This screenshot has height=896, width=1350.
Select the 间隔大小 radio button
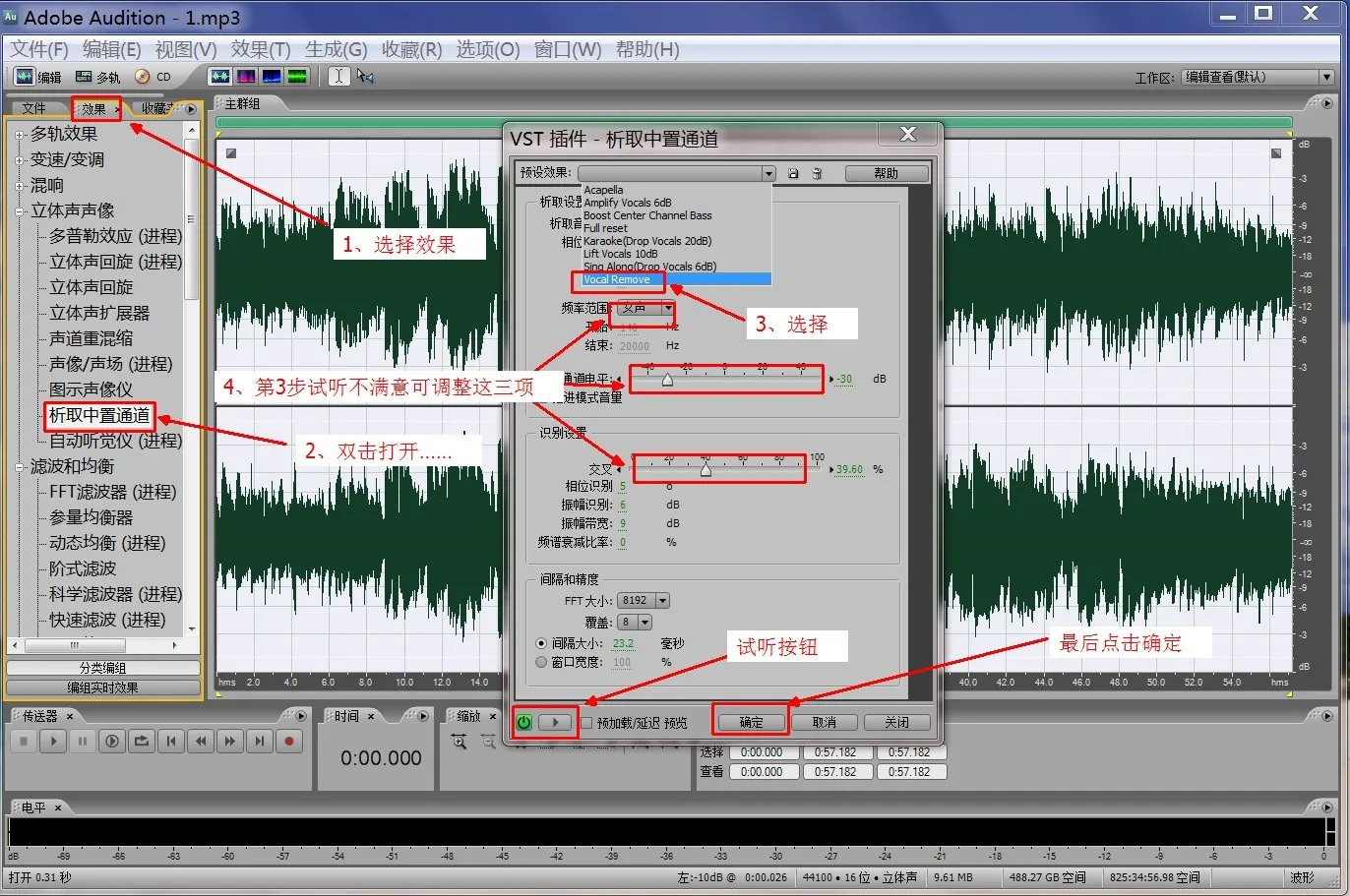point(541,643)
